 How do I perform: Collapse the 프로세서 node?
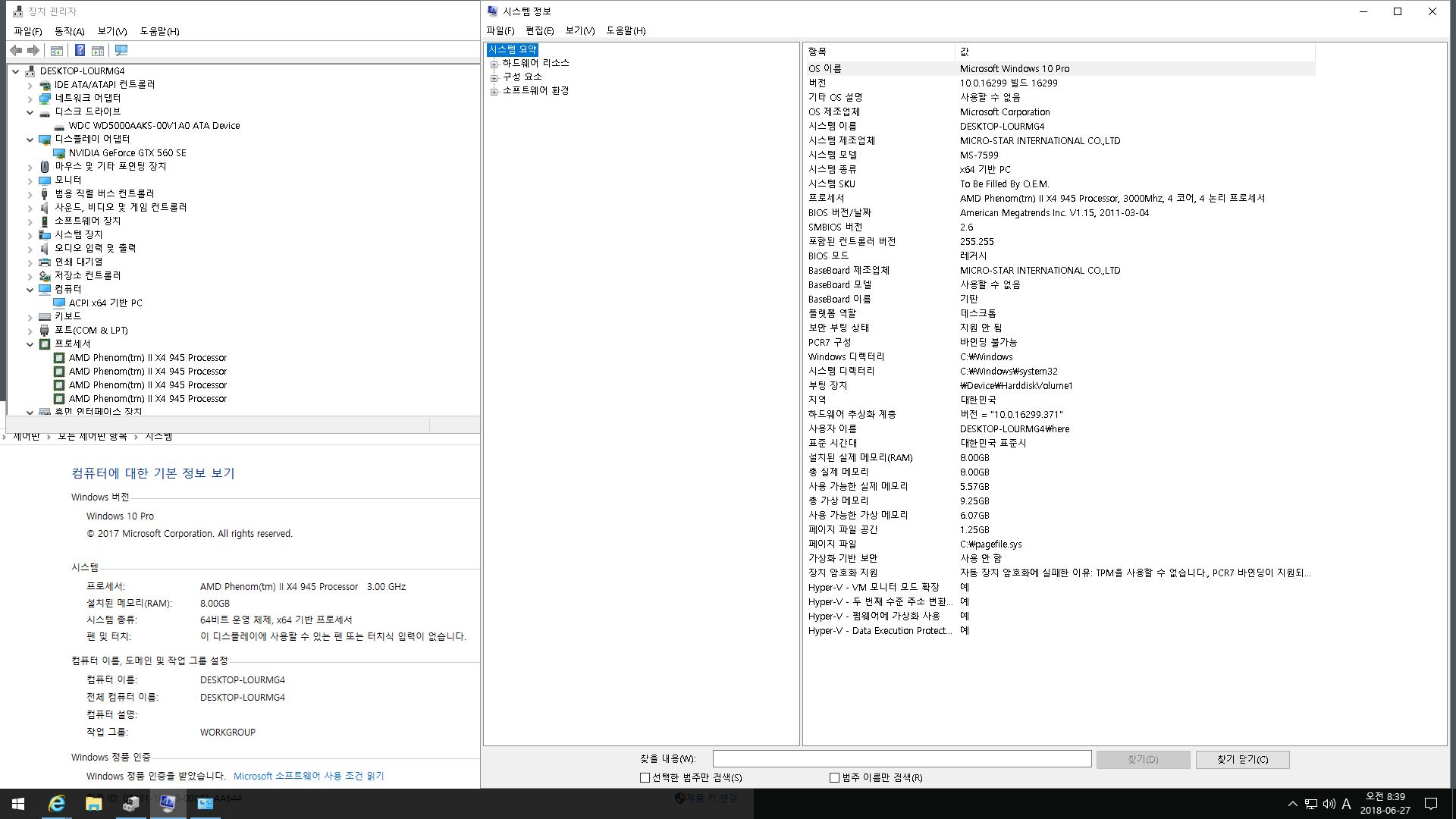tap(30, 344)
